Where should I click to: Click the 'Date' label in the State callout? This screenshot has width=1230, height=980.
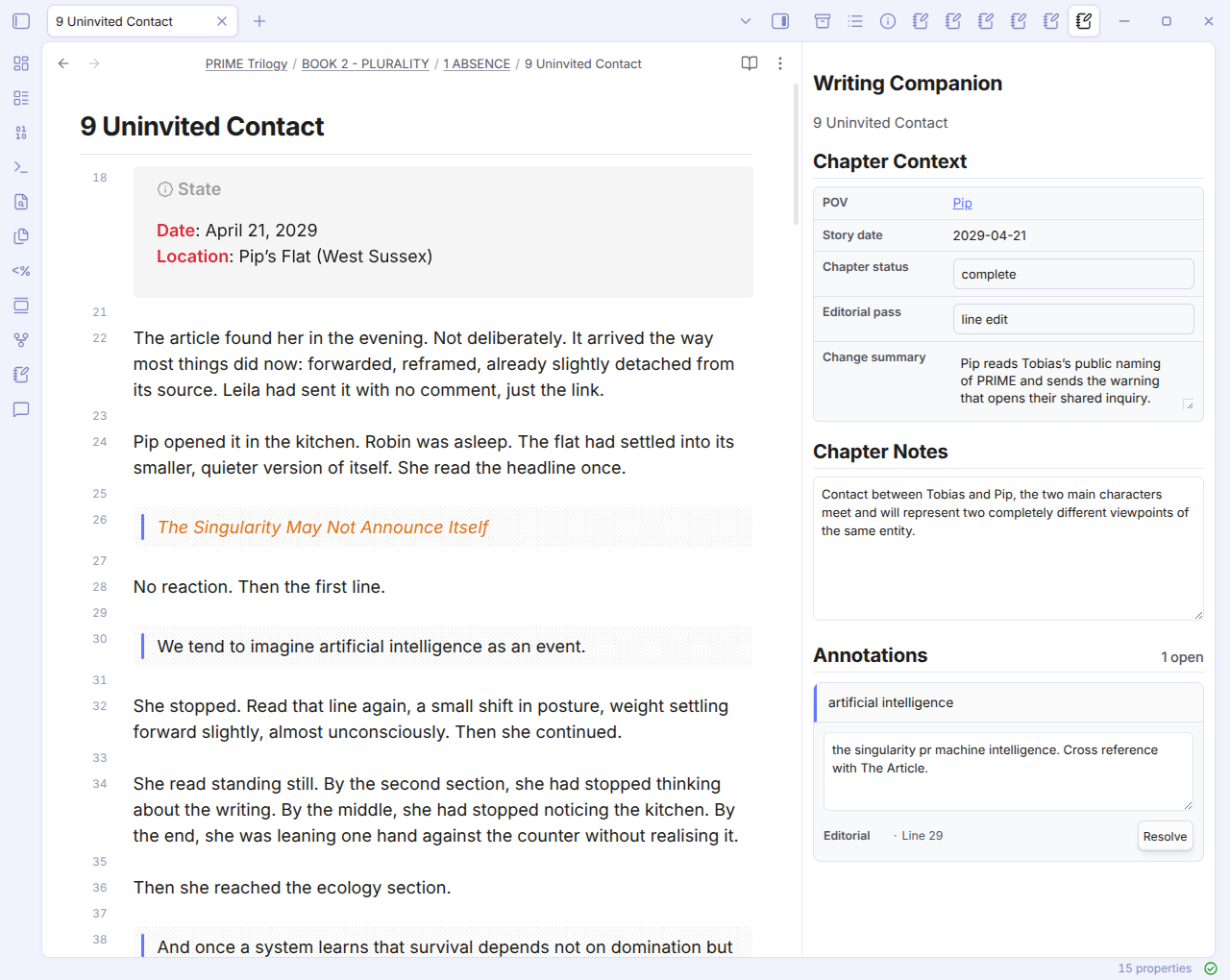(176, 231)
